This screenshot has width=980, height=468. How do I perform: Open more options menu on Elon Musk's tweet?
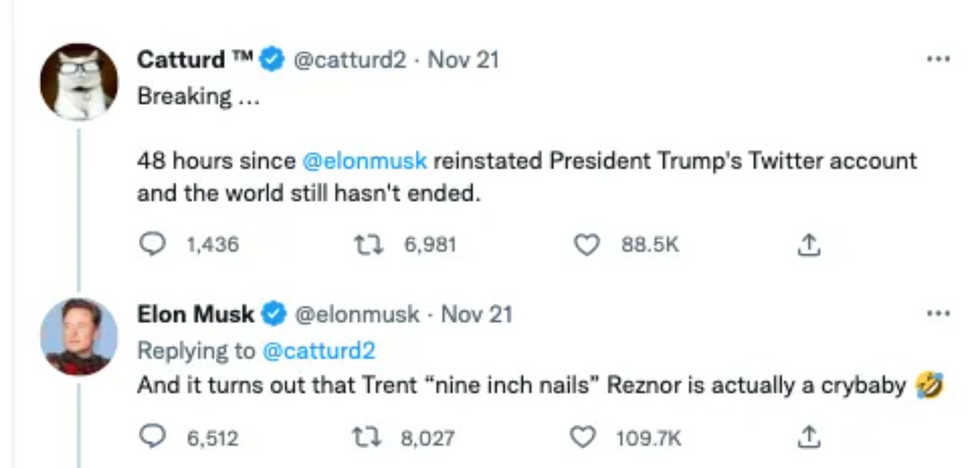tap(937, 313)
